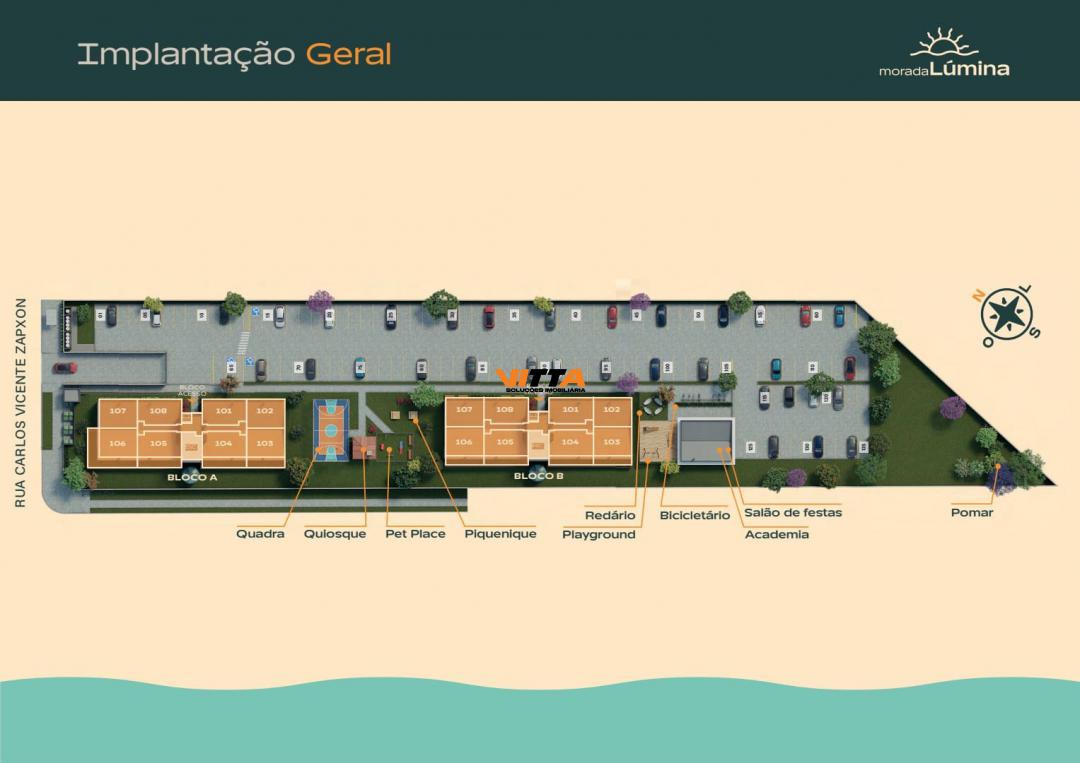Click the Academia legend label

(x=777, y=535)
